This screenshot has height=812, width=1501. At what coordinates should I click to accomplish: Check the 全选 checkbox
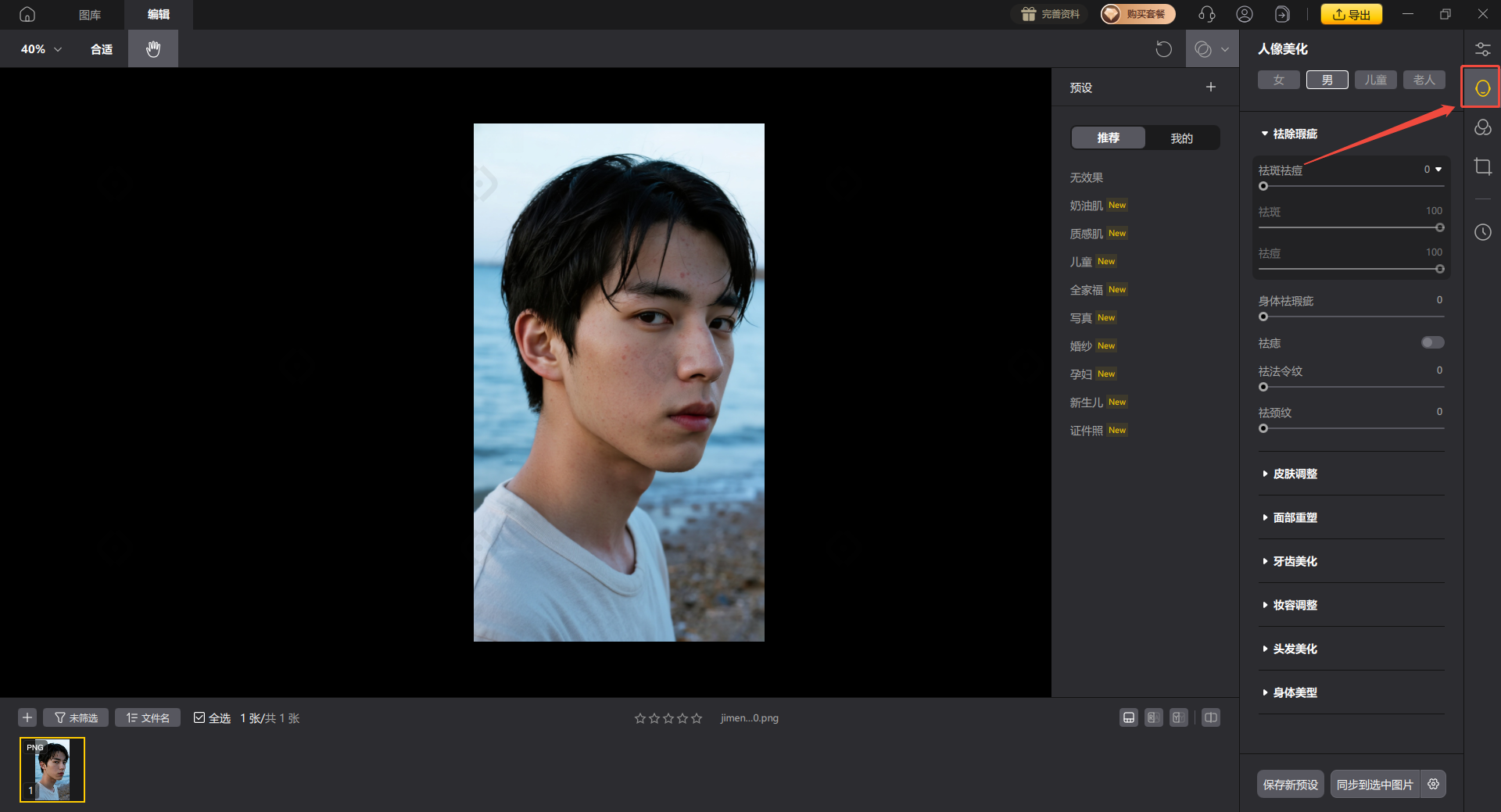pos(199,717)
